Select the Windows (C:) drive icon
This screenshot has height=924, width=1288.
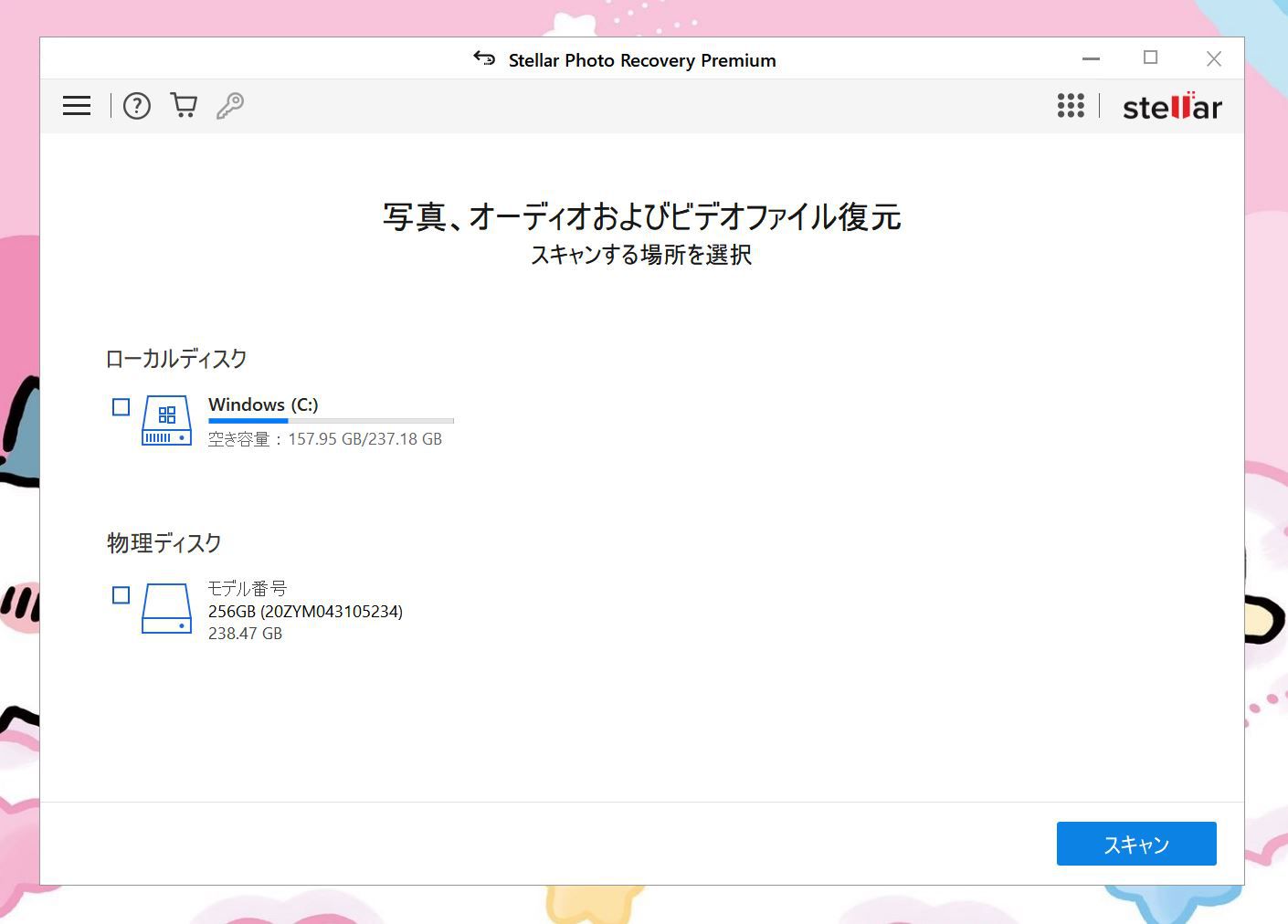[x=166, y=420]
